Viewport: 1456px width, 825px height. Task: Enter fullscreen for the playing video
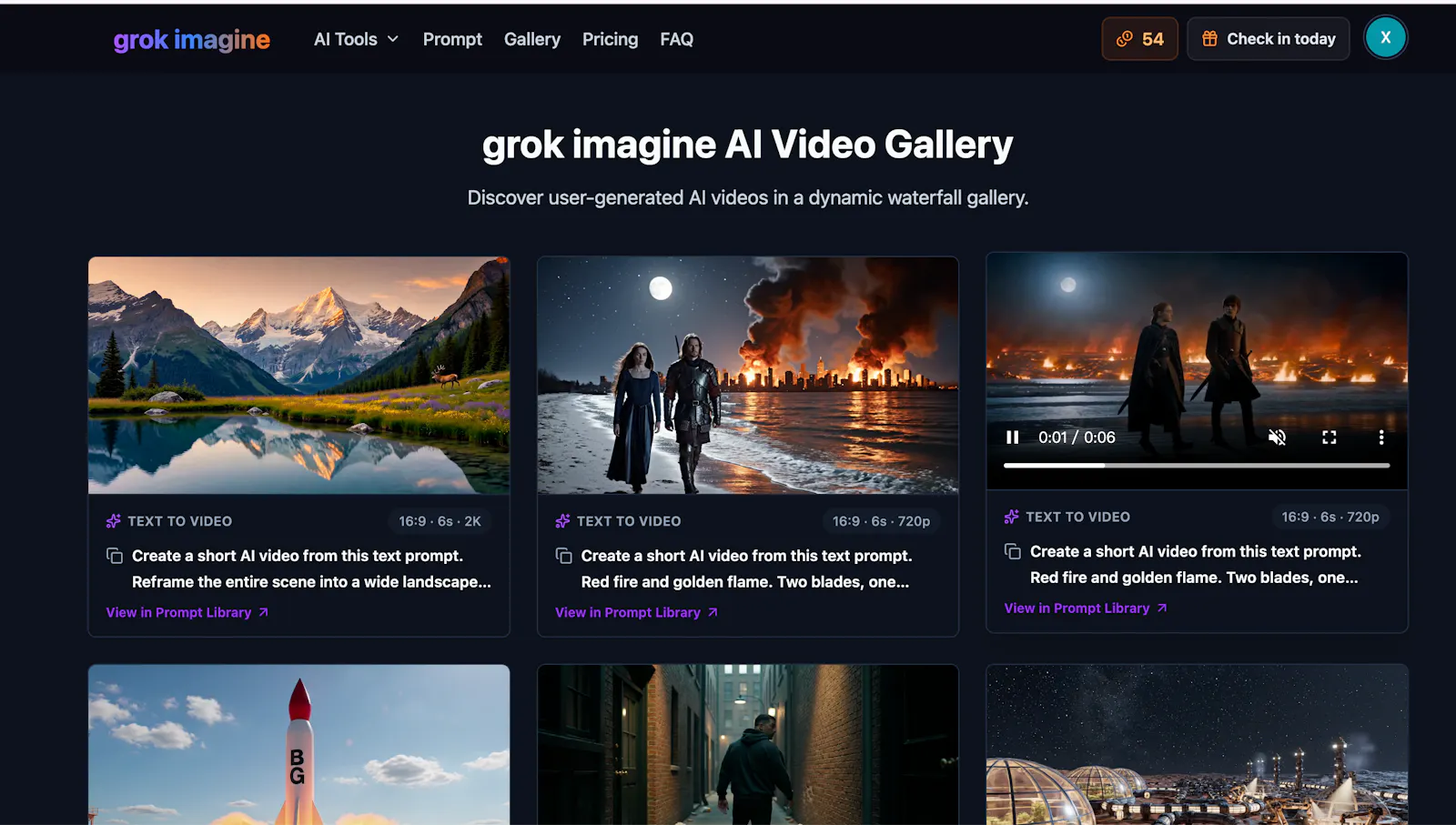1329,438
